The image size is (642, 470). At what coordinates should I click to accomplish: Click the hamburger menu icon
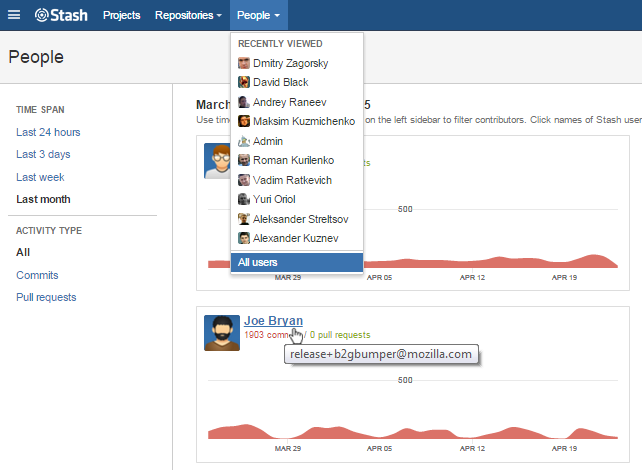pyautogui.click(x=14, y=15)
